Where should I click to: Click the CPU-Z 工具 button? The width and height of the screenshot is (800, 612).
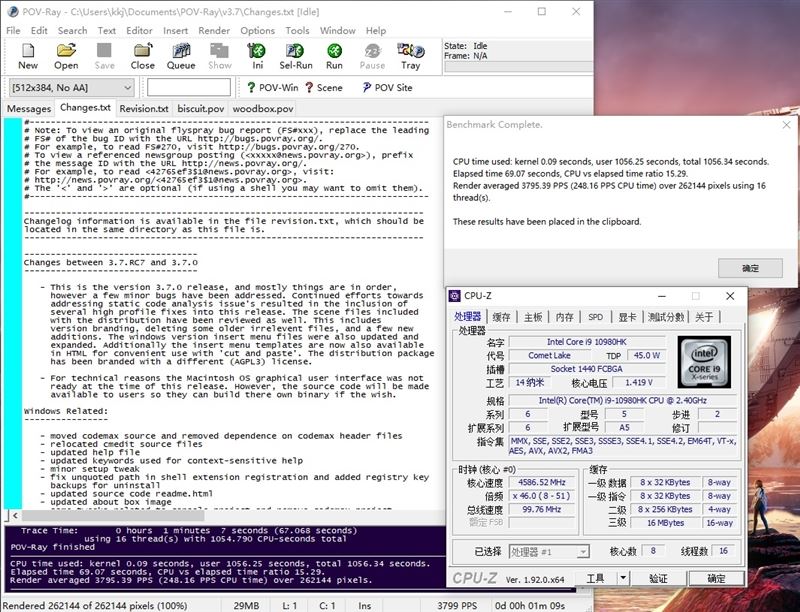595,578
